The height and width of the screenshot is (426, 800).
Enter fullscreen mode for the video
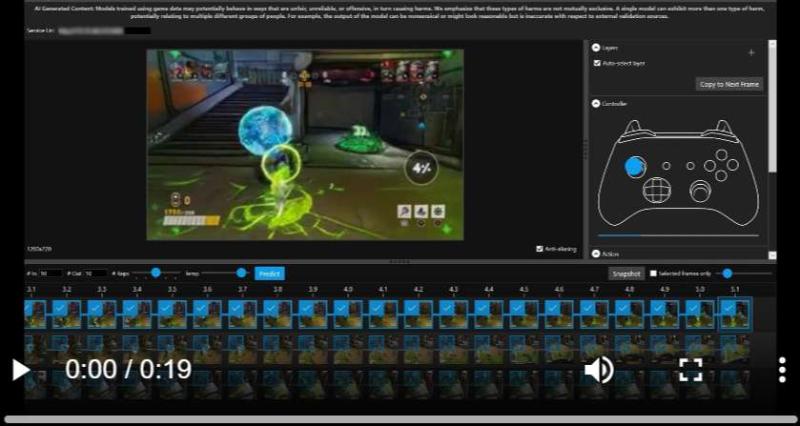[x=690, y=369]
